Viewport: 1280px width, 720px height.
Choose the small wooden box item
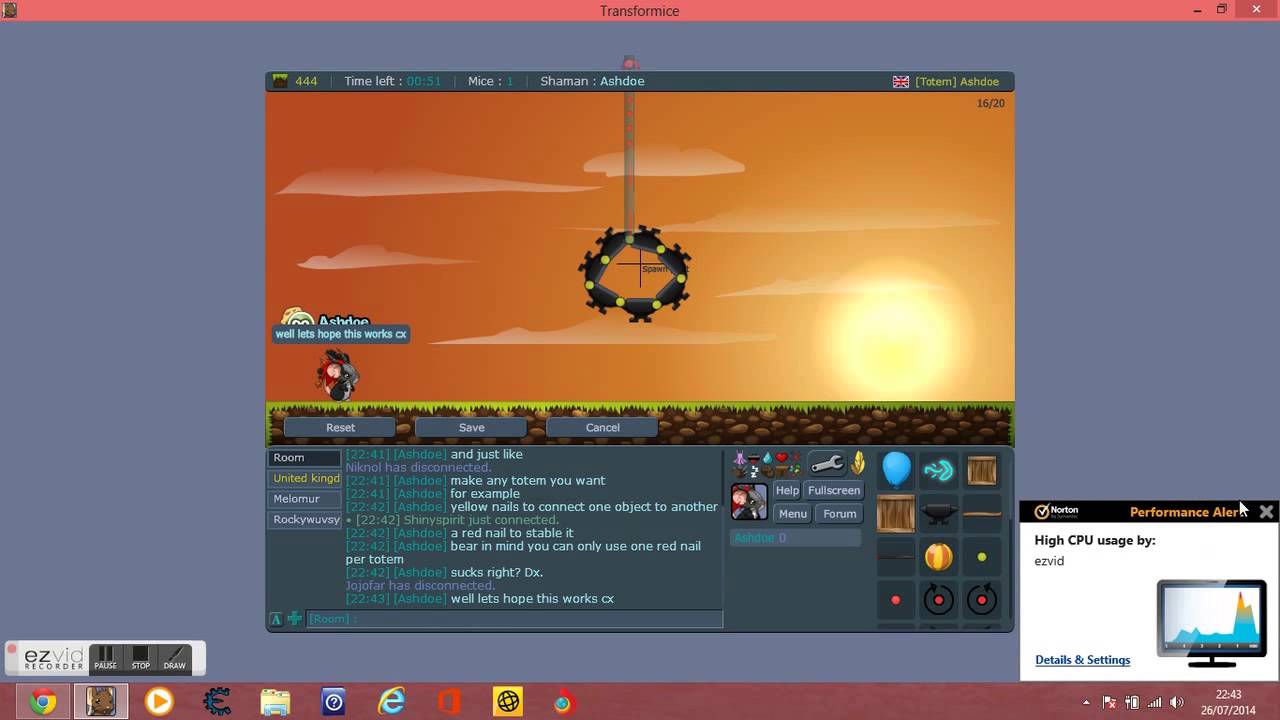click(981, 470)
